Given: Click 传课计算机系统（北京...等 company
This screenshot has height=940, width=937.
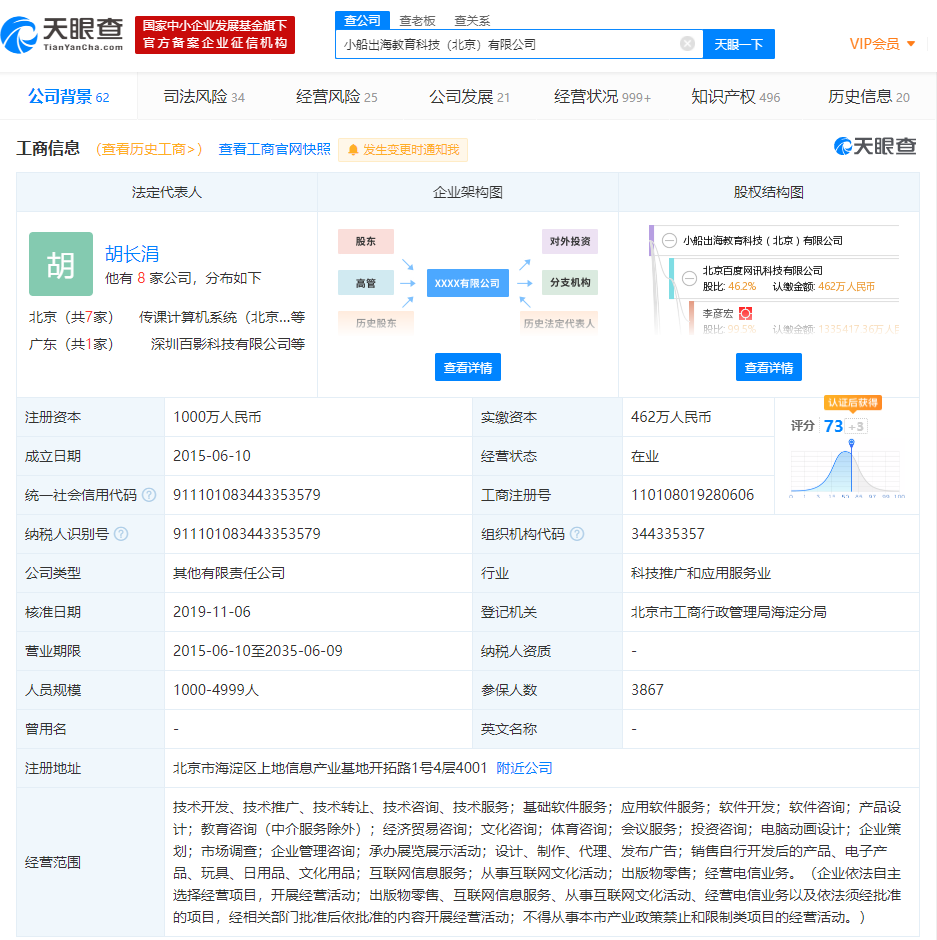Looking at the screenshot, I should [222, 317].
